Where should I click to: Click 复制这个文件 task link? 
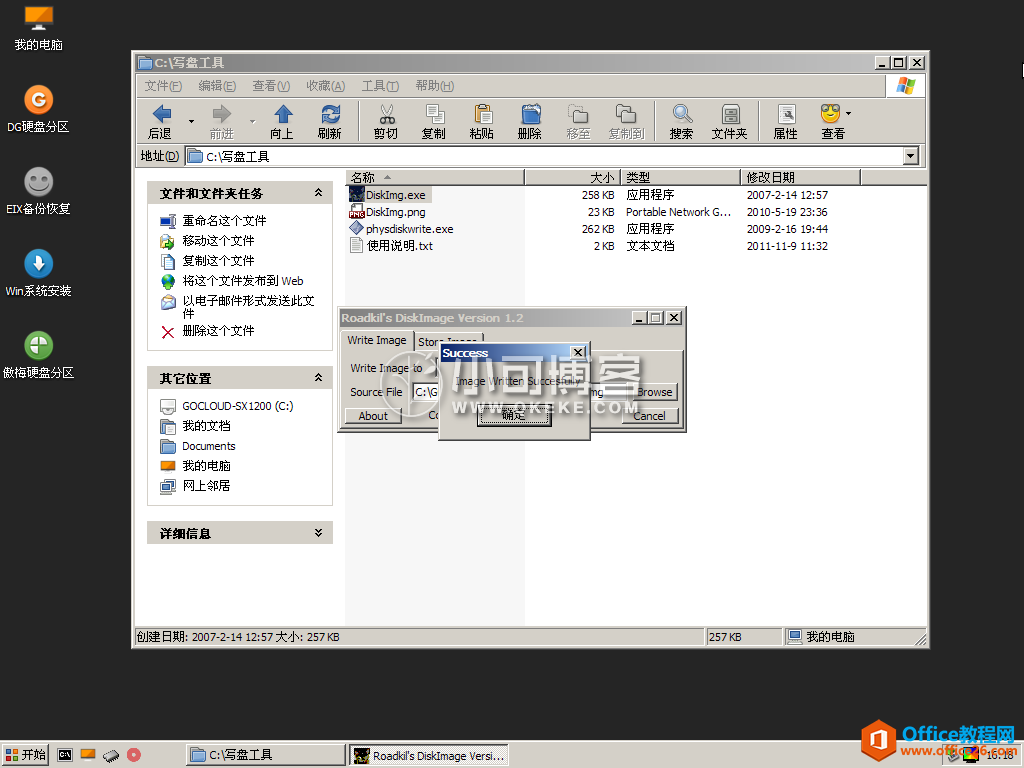218,261
